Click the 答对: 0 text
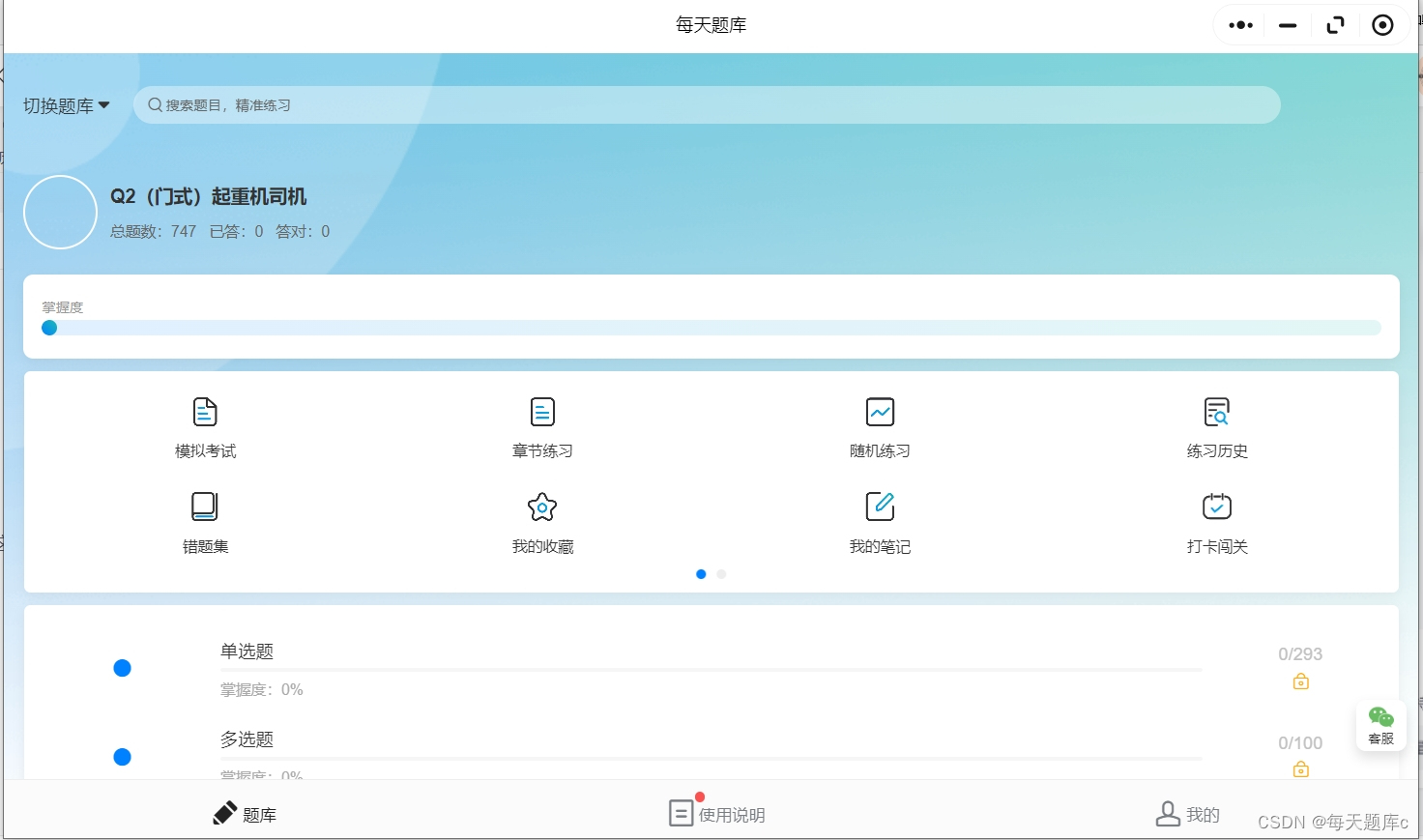1423x840 pixels. [303, 232]
